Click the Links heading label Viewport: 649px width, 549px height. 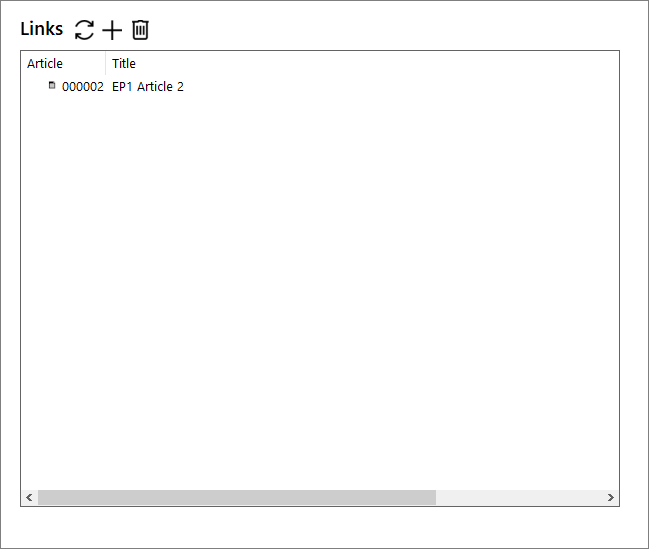pyautogui.click(x=42, y=29)
